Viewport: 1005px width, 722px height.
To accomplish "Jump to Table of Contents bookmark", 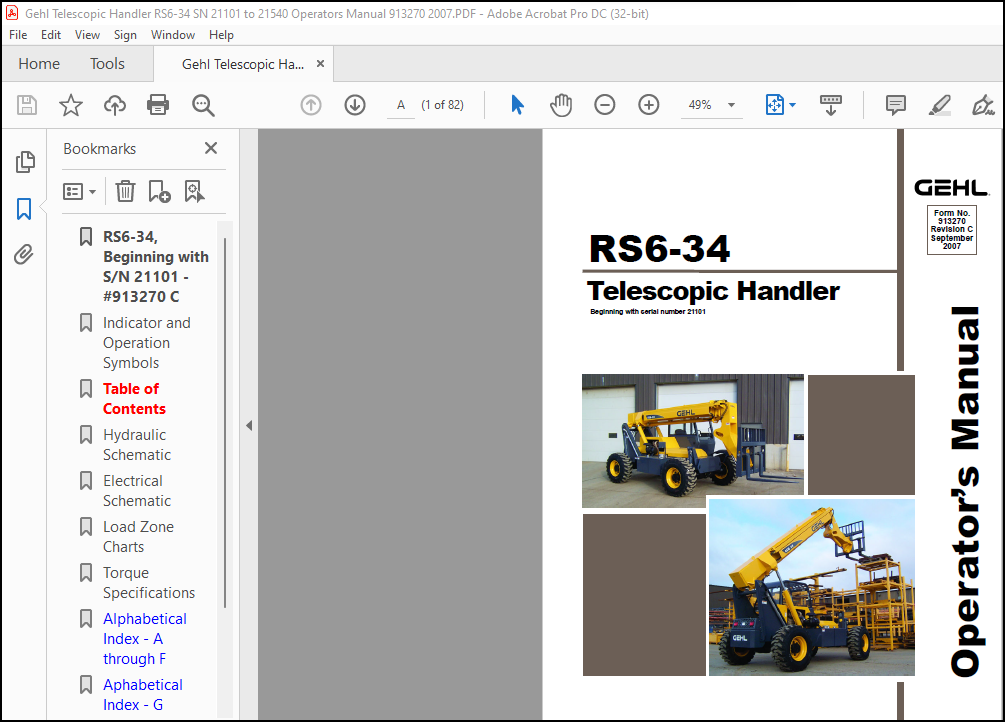I will click(134, 399).
